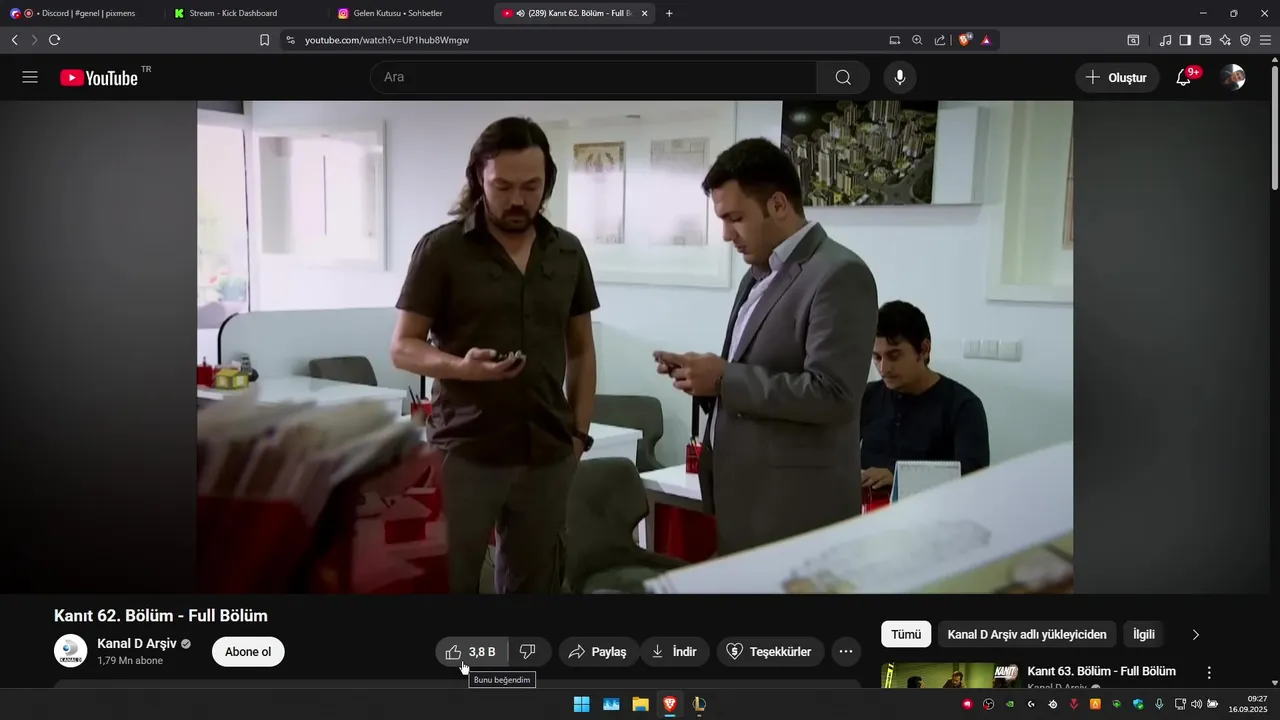The width and height of the screenshot is (1280, 720).
Task: Reload the current page
Action: [54, 40]
